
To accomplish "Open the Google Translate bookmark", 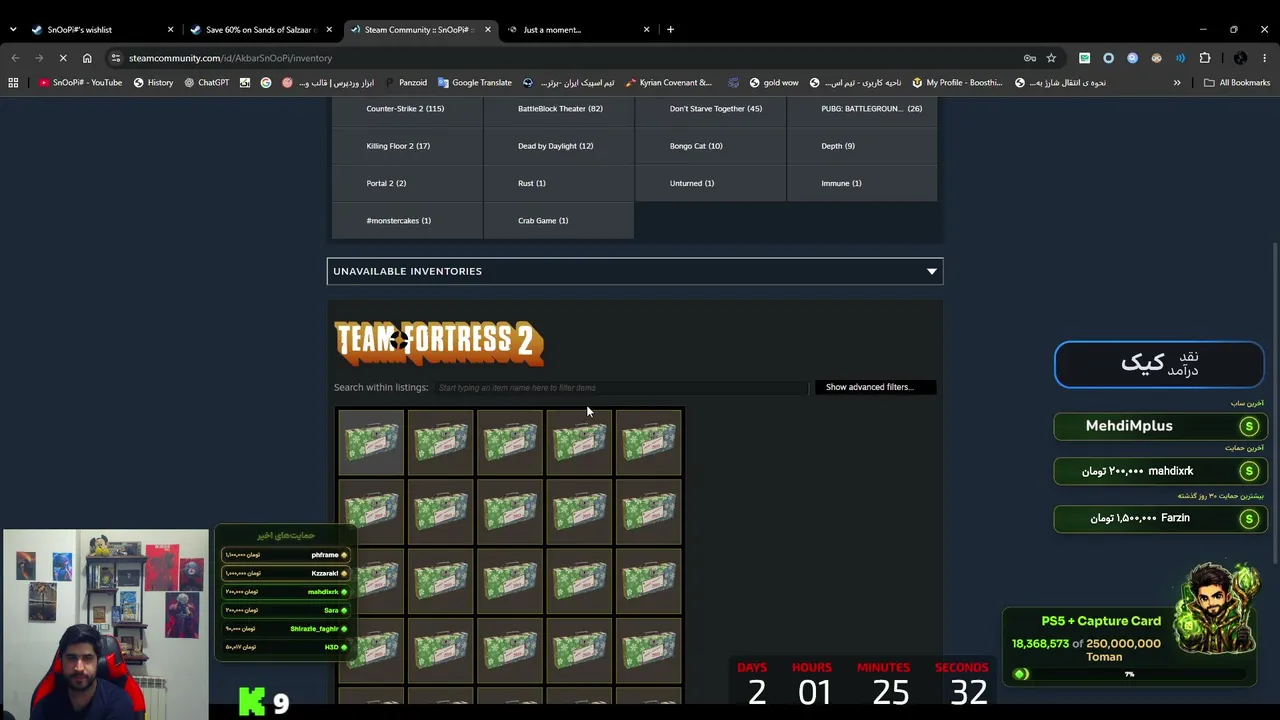I will point(473,83).
